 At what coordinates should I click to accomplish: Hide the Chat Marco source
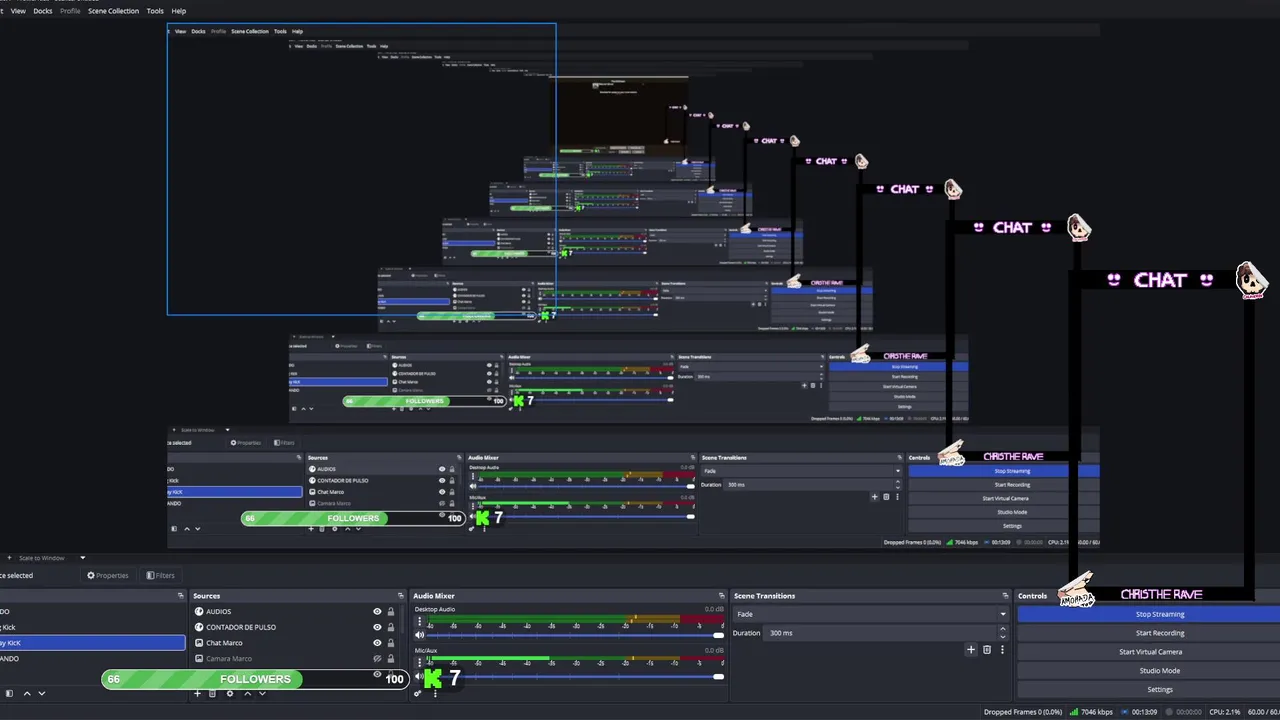[377, 643]
